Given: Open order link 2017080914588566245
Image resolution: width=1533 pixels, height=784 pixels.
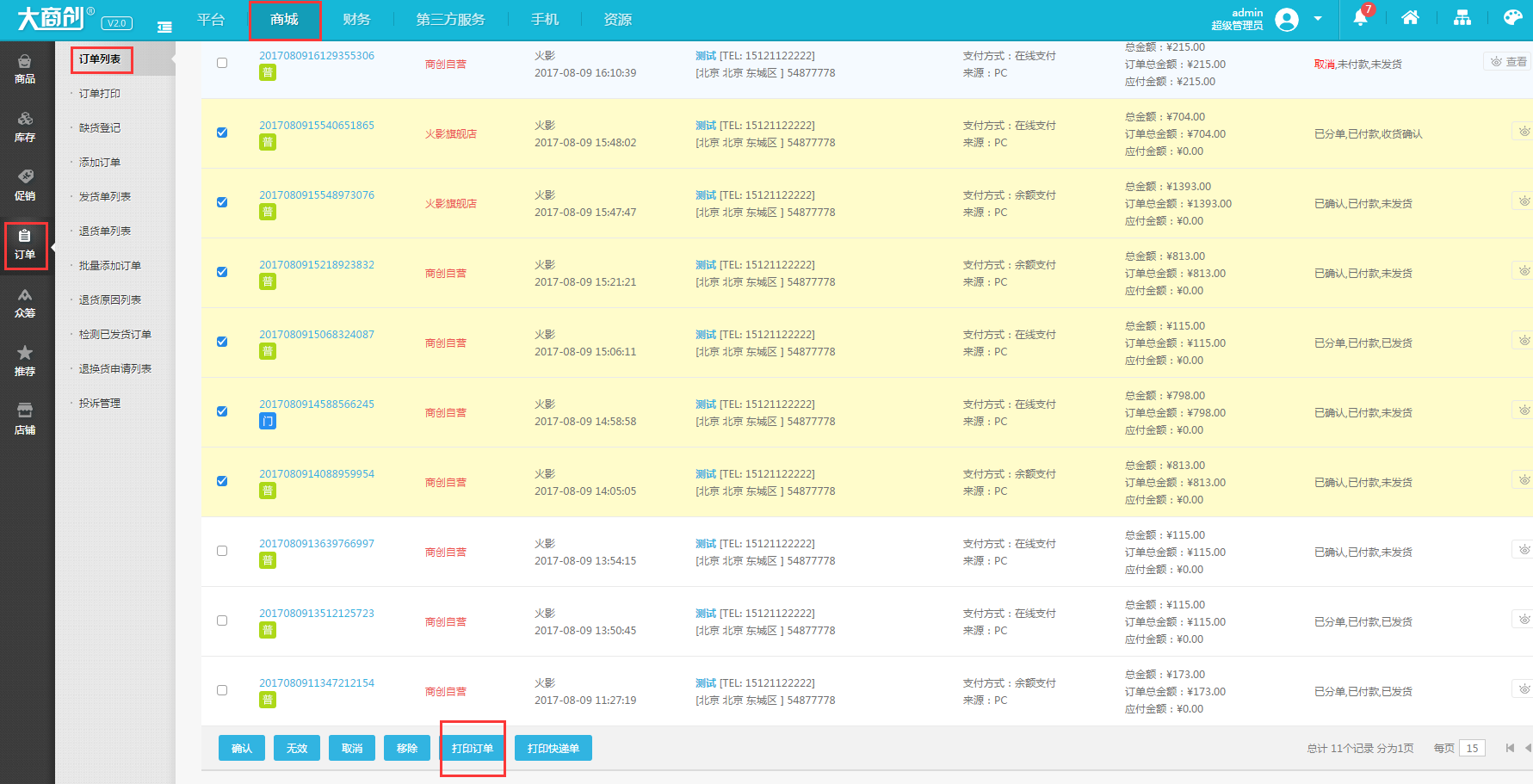Looking at the screenshot, I should coord(317,404).
